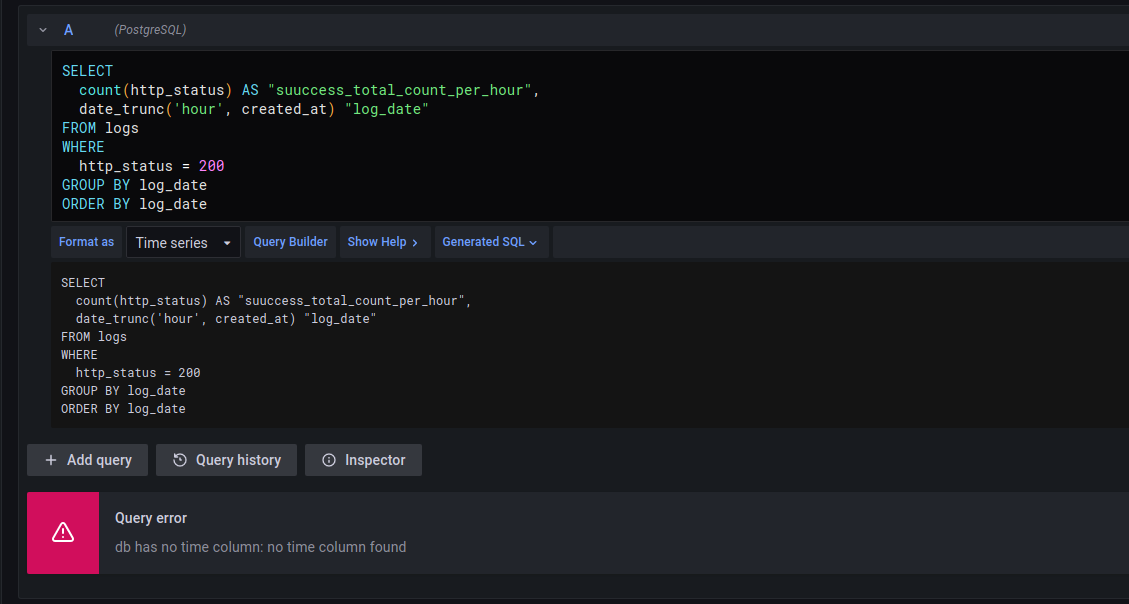Open the Time series format dropdown

pyautogui.click(x=184, y=243)
